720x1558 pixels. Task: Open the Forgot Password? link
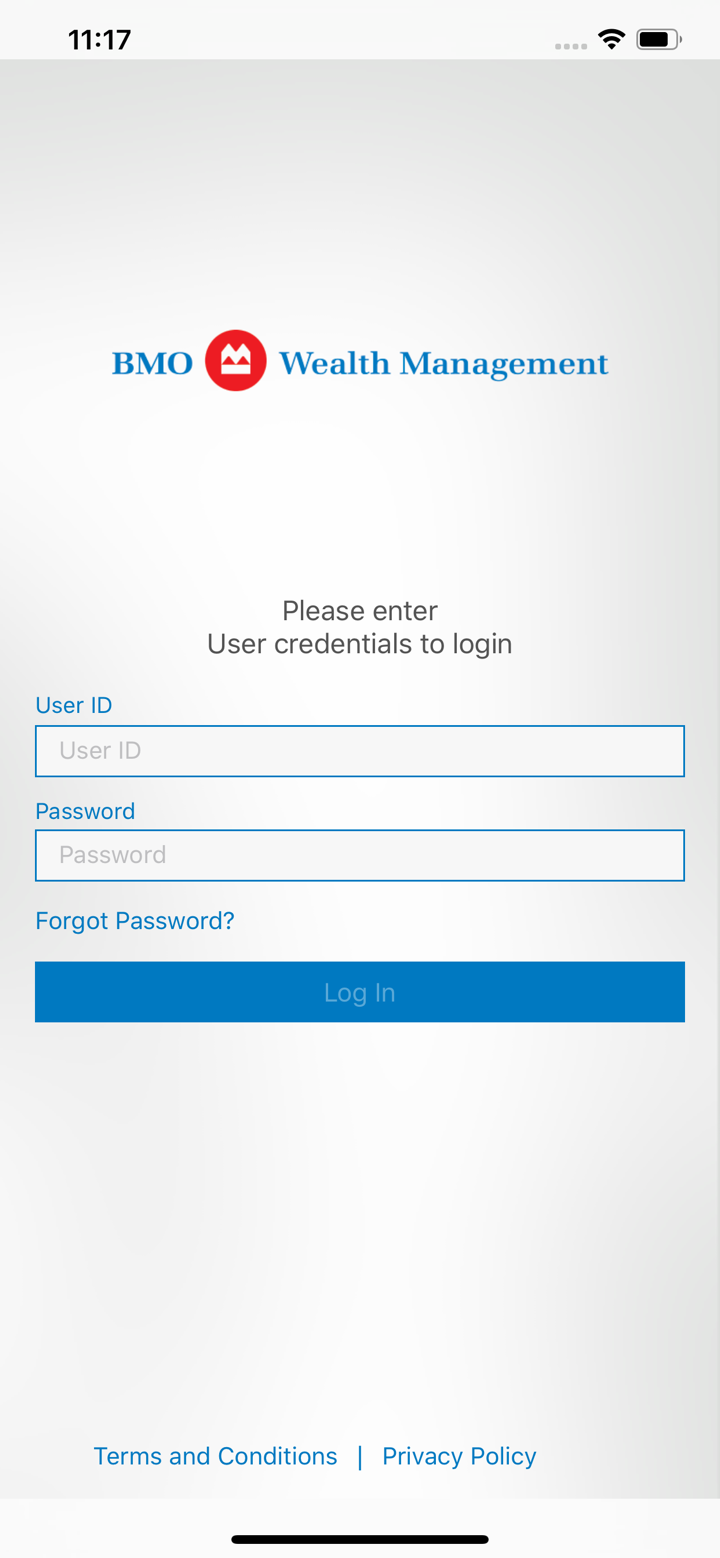click(x=135, y=920)
